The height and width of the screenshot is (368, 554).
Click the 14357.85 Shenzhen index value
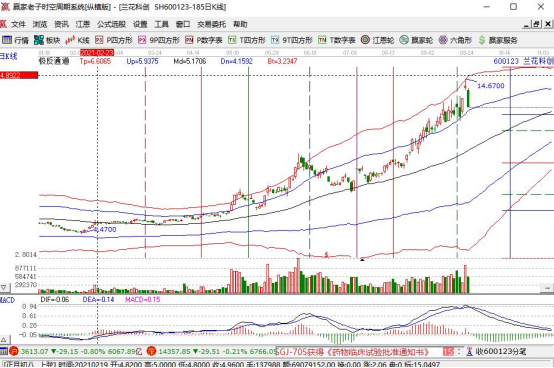175,351
